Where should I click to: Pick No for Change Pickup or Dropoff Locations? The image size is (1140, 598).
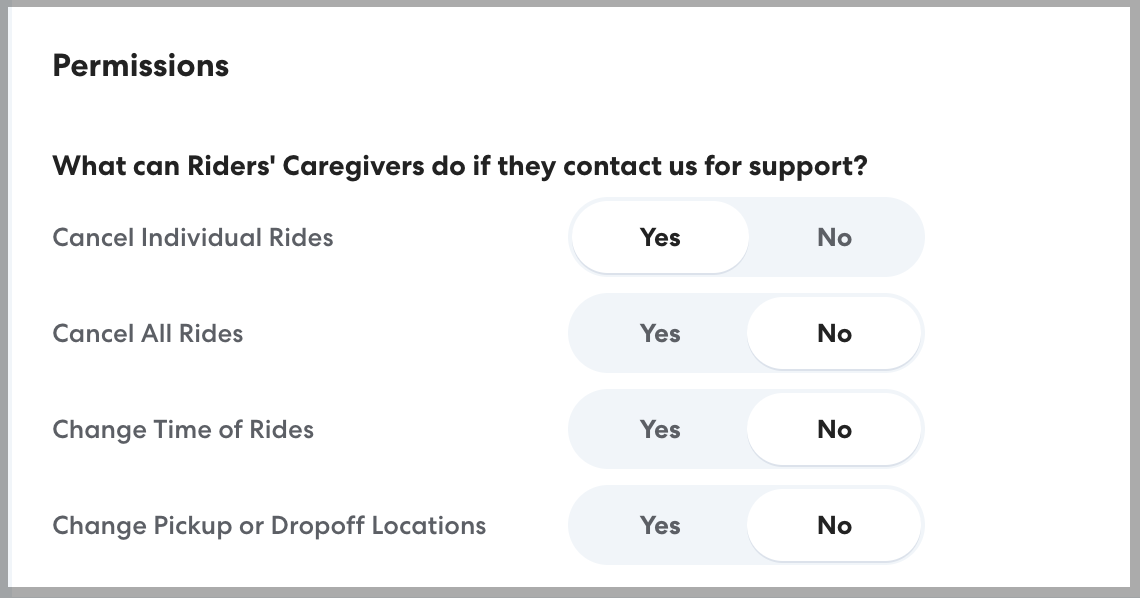[x=834, y=525]
